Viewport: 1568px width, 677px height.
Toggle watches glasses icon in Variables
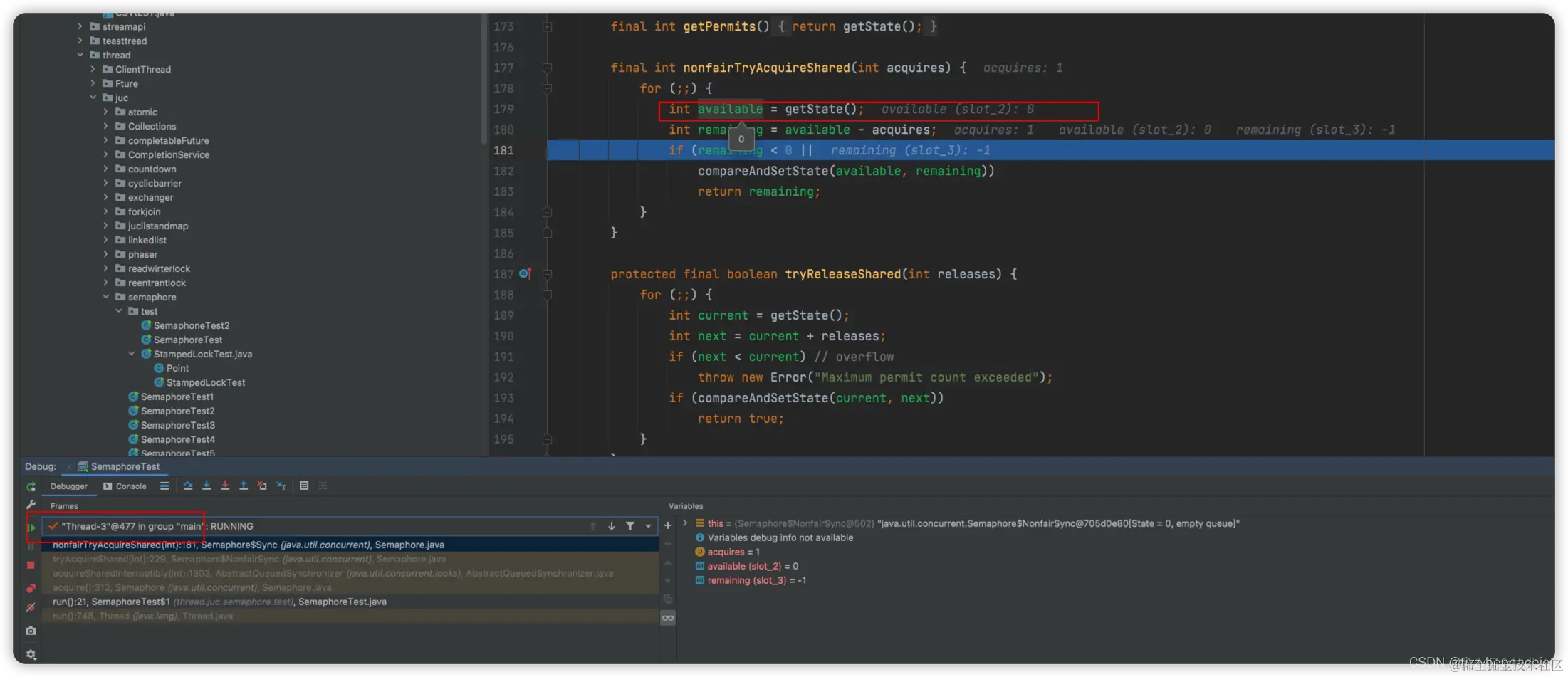click(x=668, y=618)
